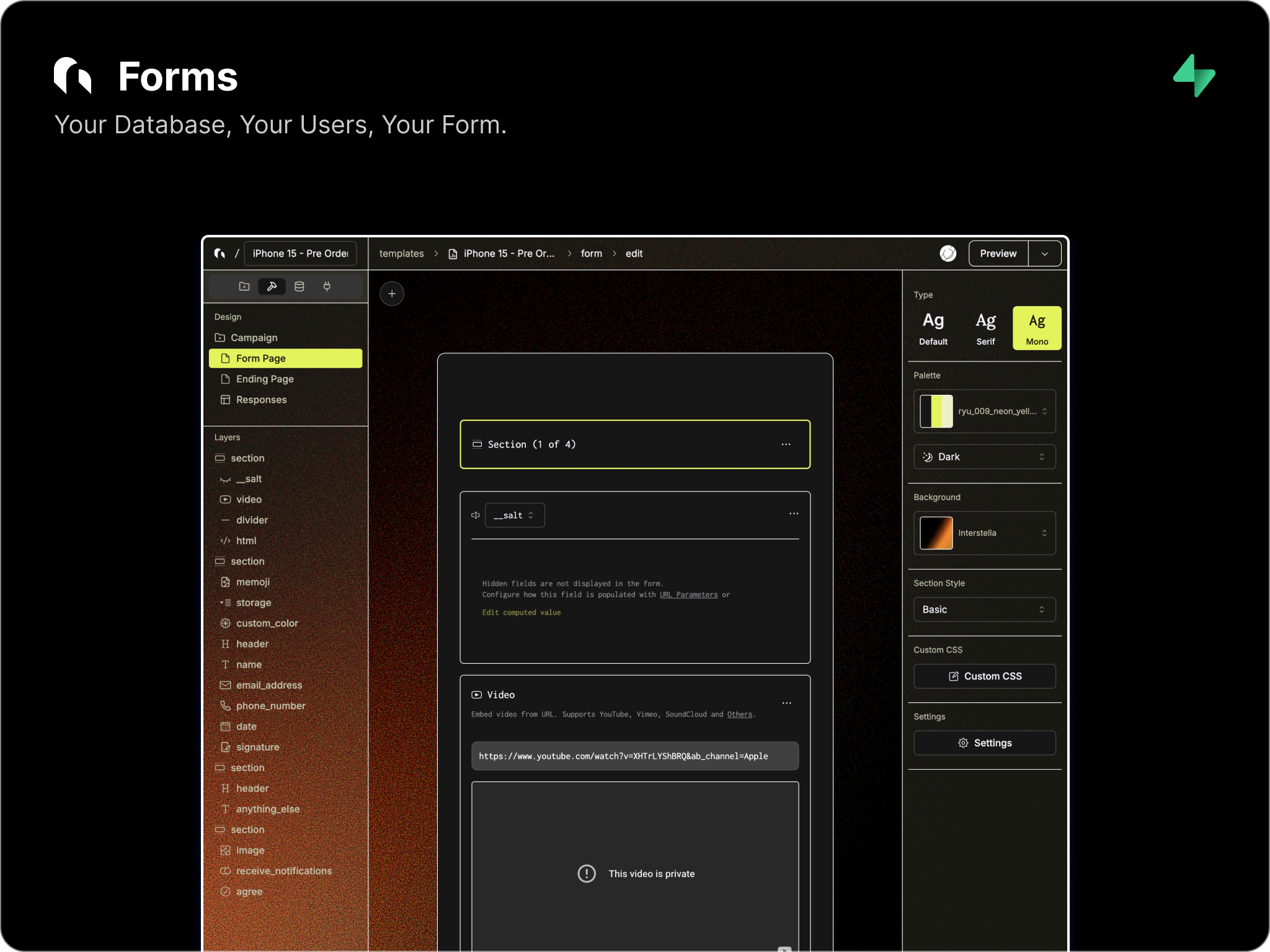Click the folder icon in sidebar toolbar
The height and width of the screenshot is (952, 1270).
pos(244,286)
